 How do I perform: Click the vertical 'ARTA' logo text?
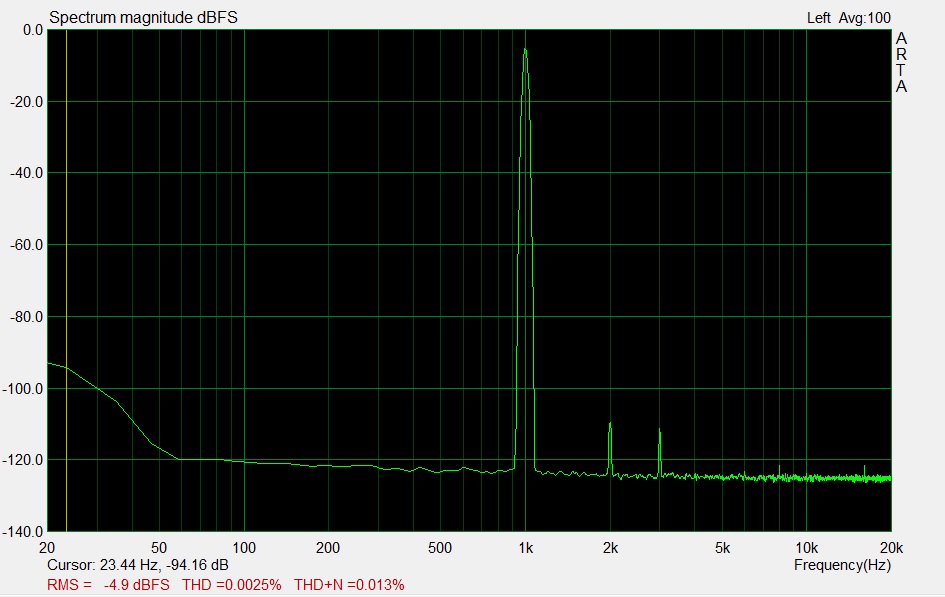tap(901, 63)
